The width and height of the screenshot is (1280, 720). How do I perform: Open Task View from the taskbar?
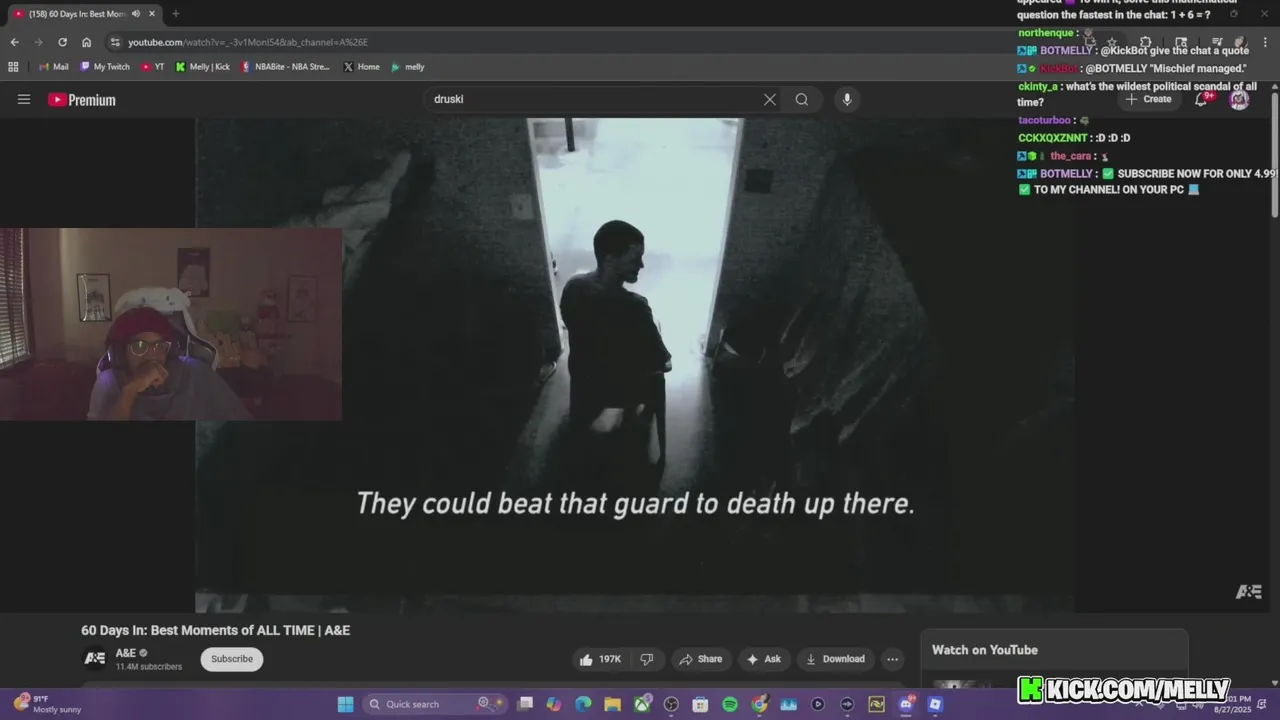click(524, 704)
